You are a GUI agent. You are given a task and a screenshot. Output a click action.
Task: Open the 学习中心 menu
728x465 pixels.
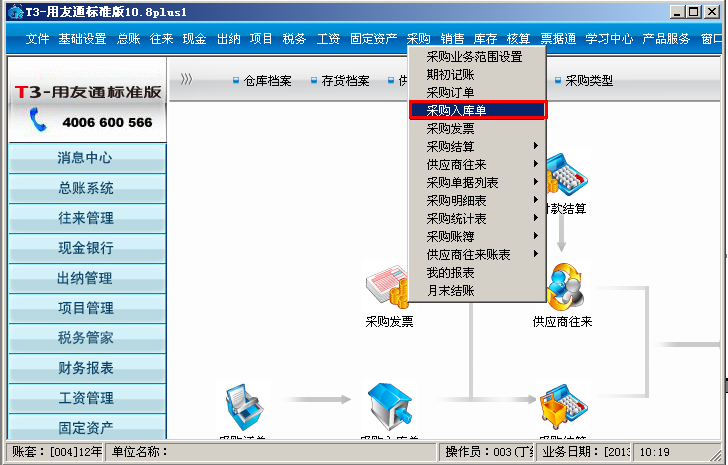(x=609, y=39)
